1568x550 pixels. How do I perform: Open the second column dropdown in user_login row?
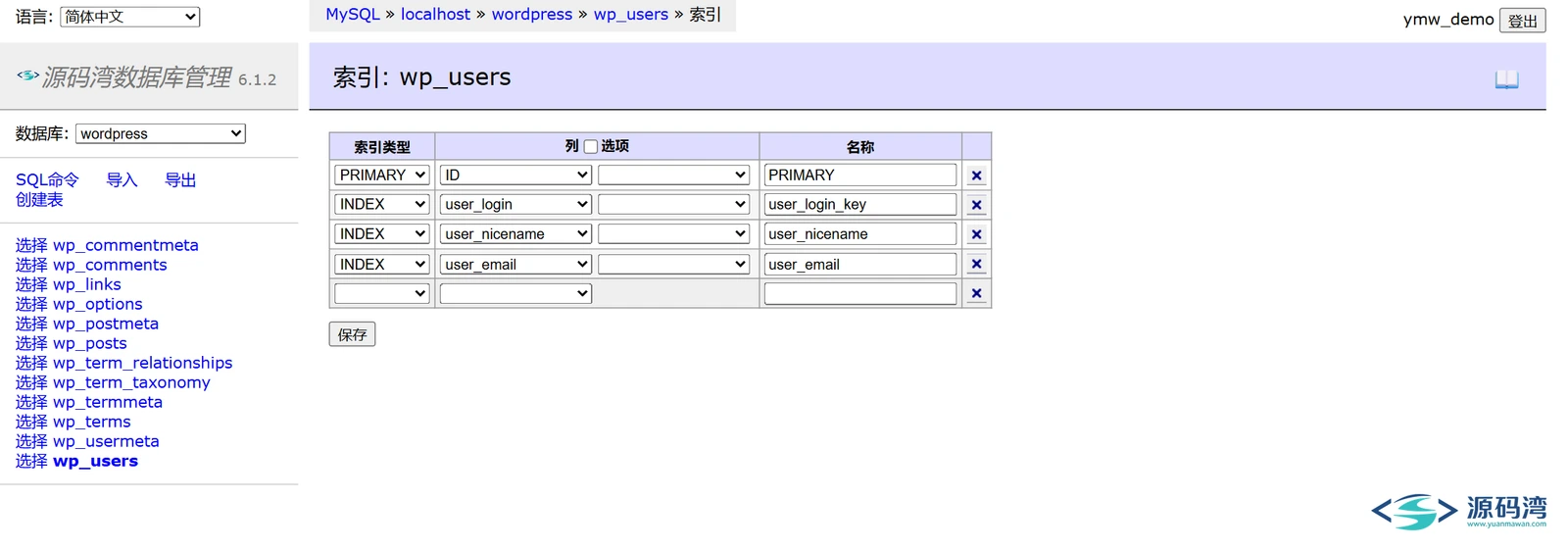click(674, 204)
